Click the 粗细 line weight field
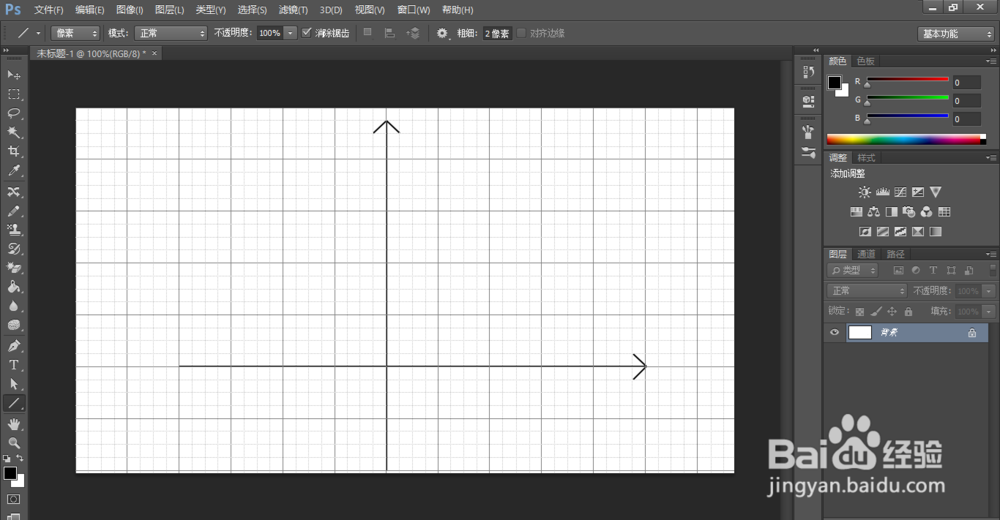Screen dimensions: 1000x520 (x=497, y=33)
